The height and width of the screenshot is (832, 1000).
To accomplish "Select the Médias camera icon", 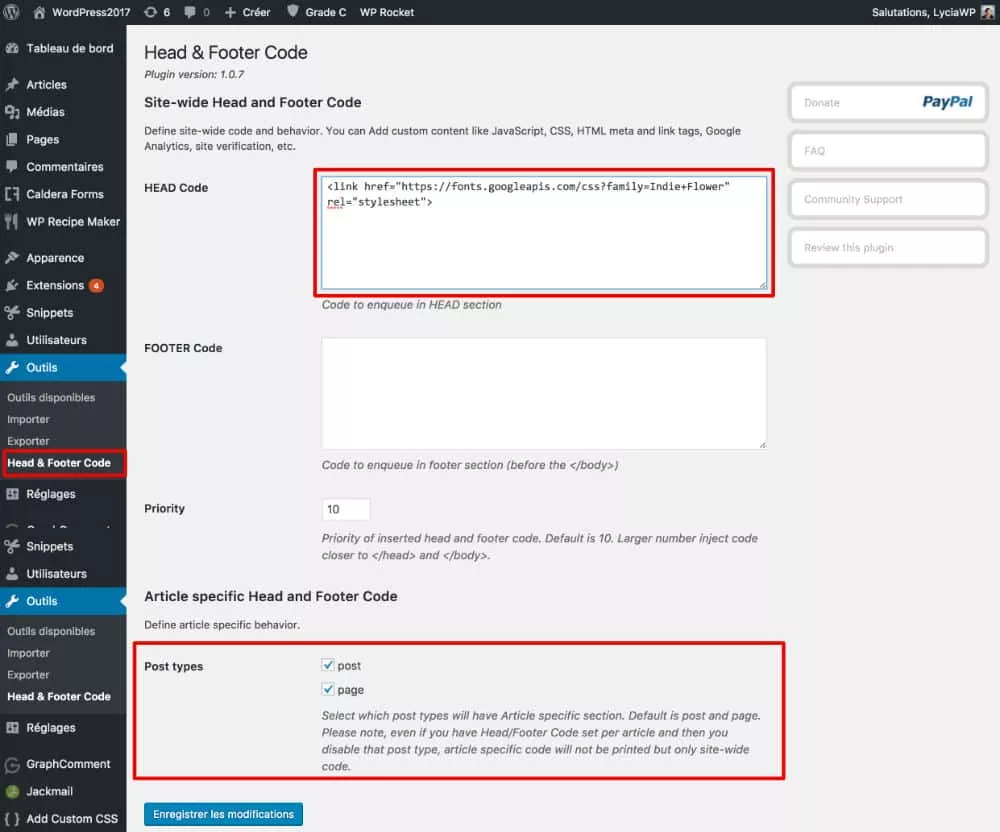I will pos(12,112).
